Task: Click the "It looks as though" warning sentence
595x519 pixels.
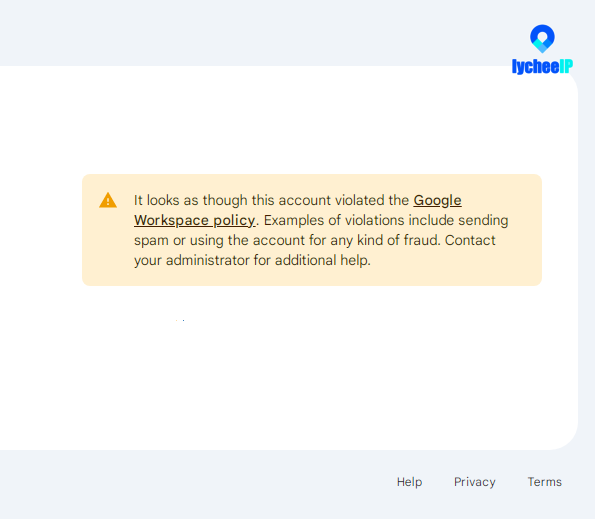Action: (x=271, y=200)
